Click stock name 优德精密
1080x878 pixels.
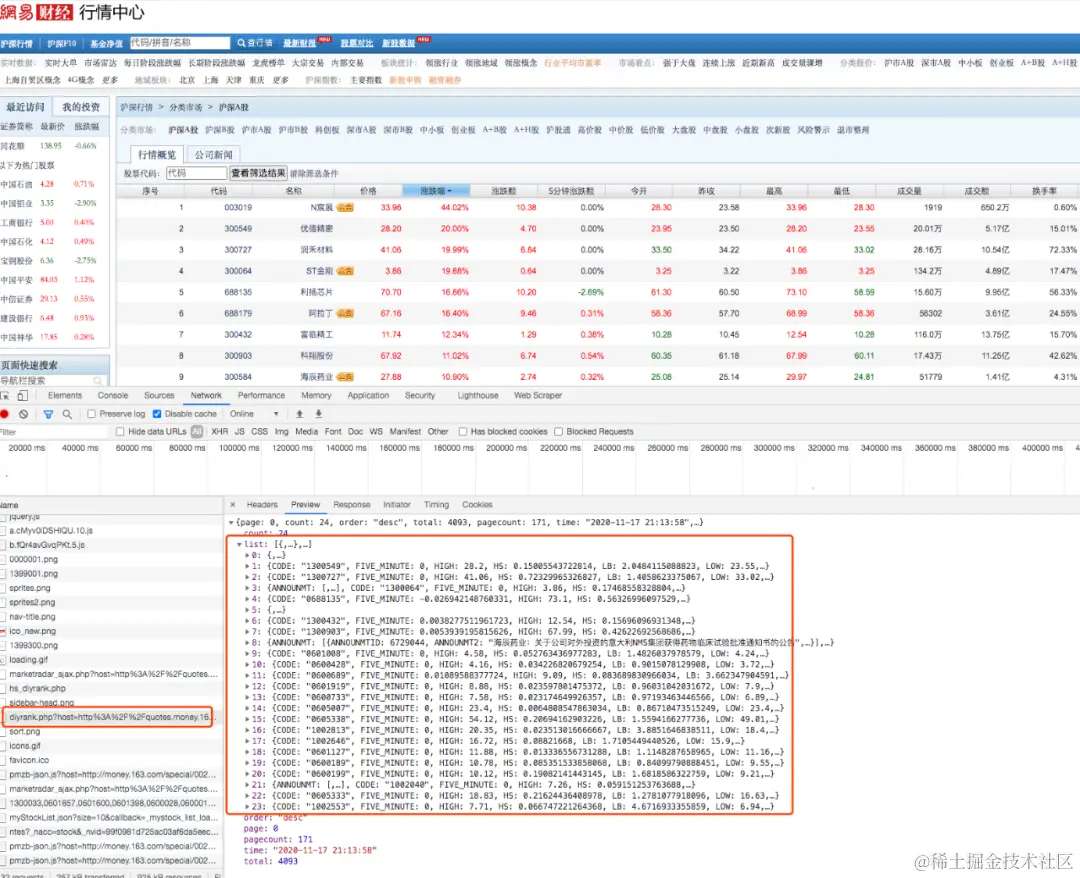pyautogui.click(x=317, y=229)
